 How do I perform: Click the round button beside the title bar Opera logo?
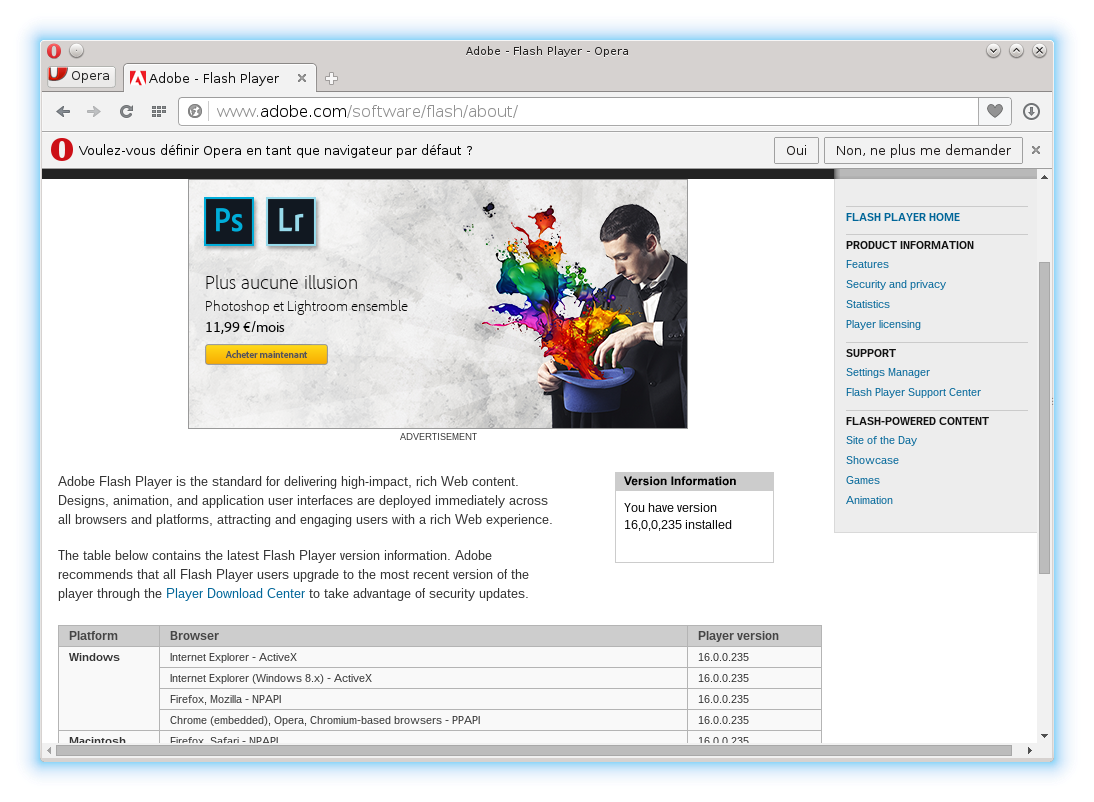[77, 50]
